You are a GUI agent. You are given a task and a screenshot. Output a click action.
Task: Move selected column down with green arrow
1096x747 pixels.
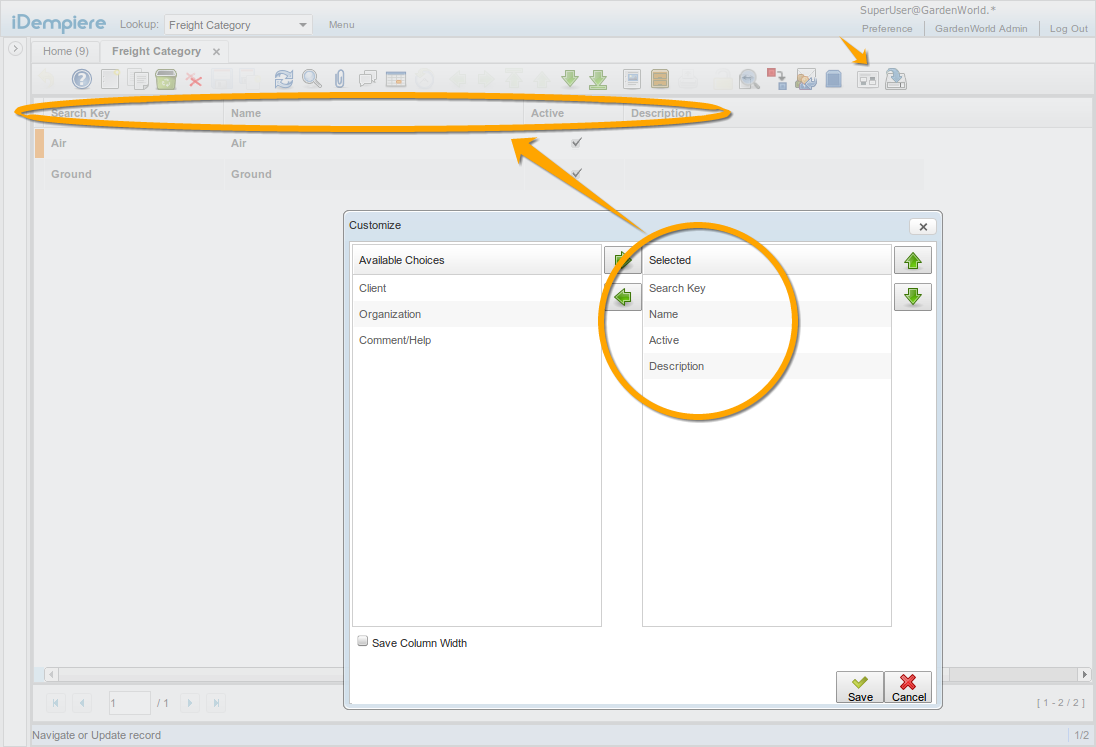[x=912, y=297]
